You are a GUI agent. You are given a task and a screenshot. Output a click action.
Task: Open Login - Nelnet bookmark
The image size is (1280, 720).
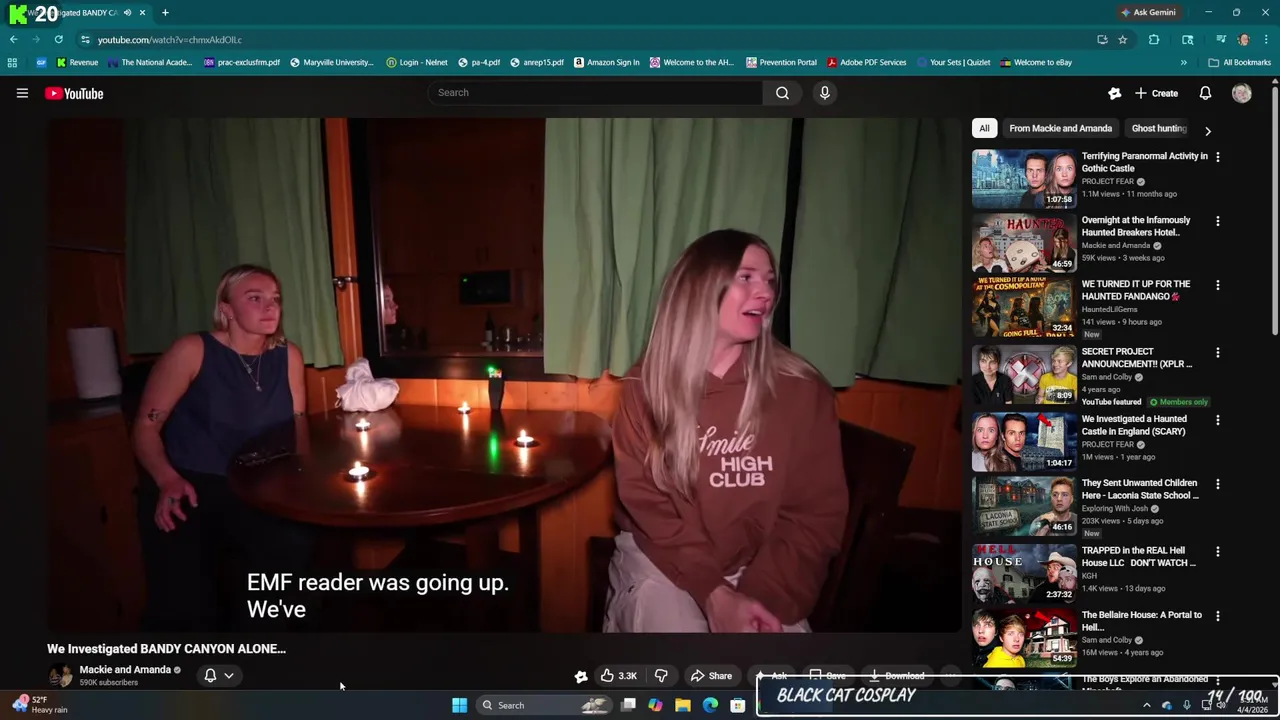tap(417, 62)
